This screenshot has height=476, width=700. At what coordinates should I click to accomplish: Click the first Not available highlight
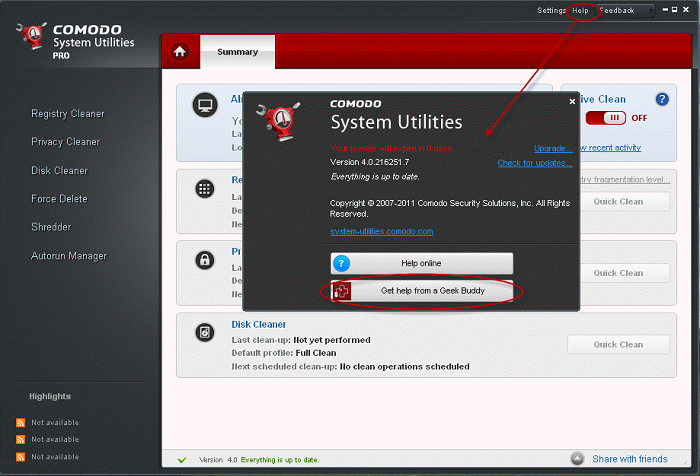coord(55,422)
